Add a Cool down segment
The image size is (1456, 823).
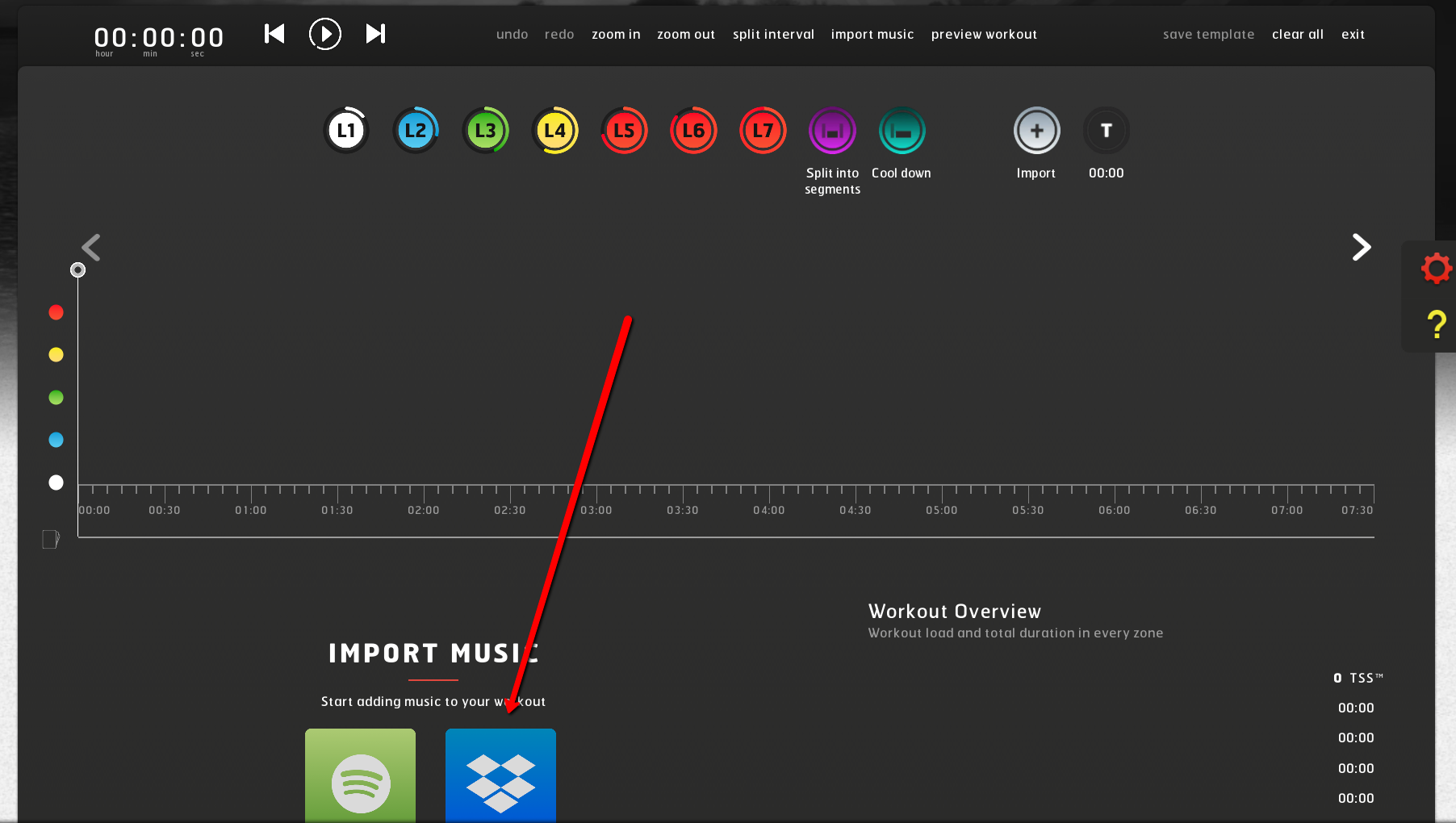(x=902, y=130)
